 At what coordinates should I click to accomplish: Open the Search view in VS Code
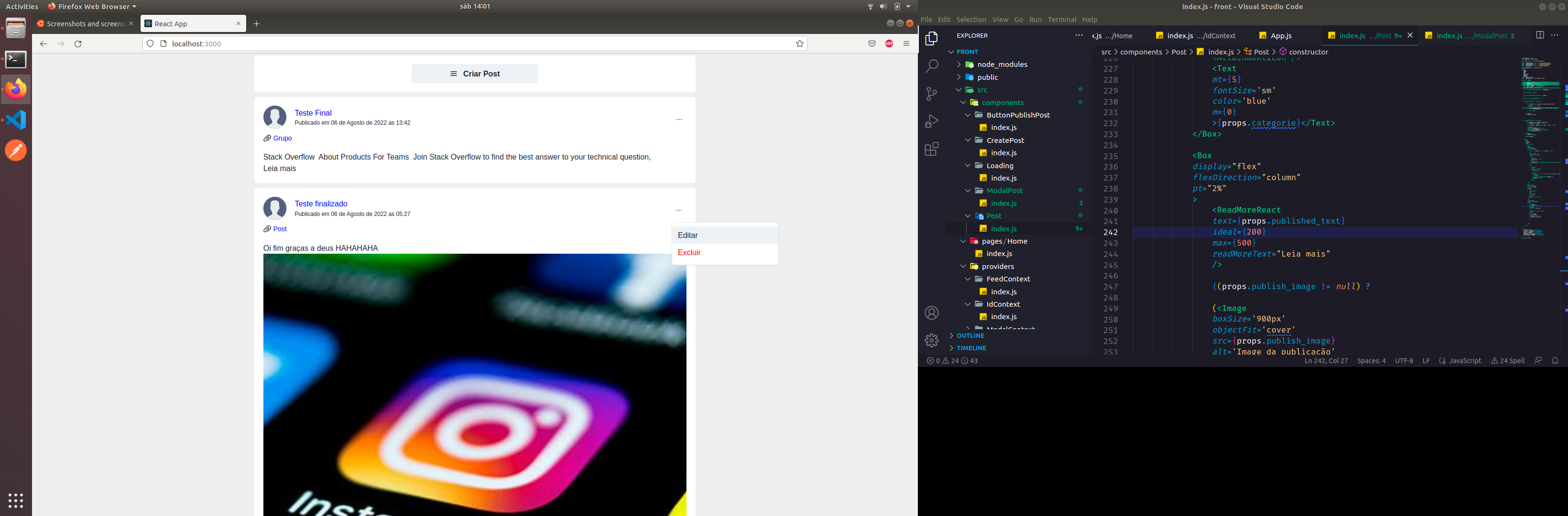pyautogui.click(x=931, y=66)
